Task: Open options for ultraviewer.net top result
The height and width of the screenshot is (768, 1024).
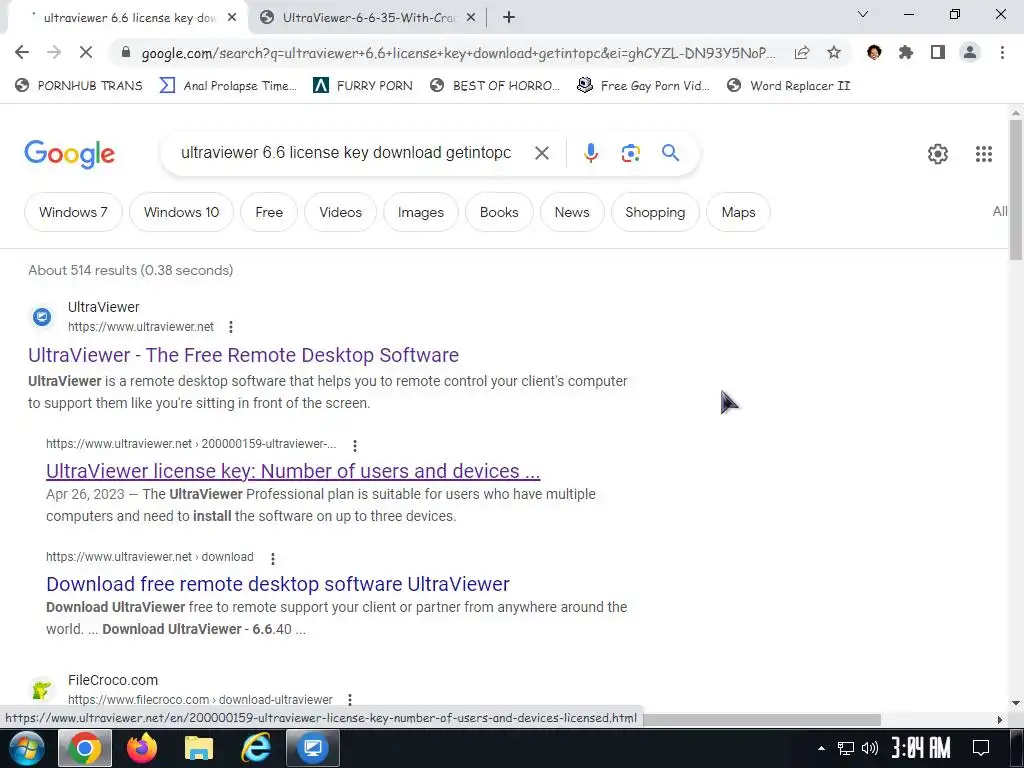Action: point(231,327)
